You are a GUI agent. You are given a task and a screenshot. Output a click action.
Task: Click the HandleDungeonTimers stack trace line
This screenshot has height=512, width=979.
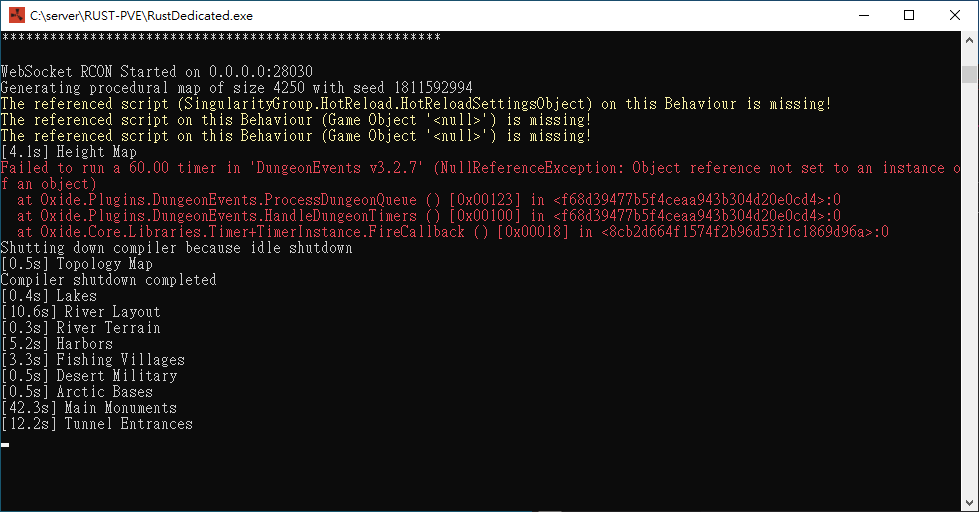click(x=428, y=216)
